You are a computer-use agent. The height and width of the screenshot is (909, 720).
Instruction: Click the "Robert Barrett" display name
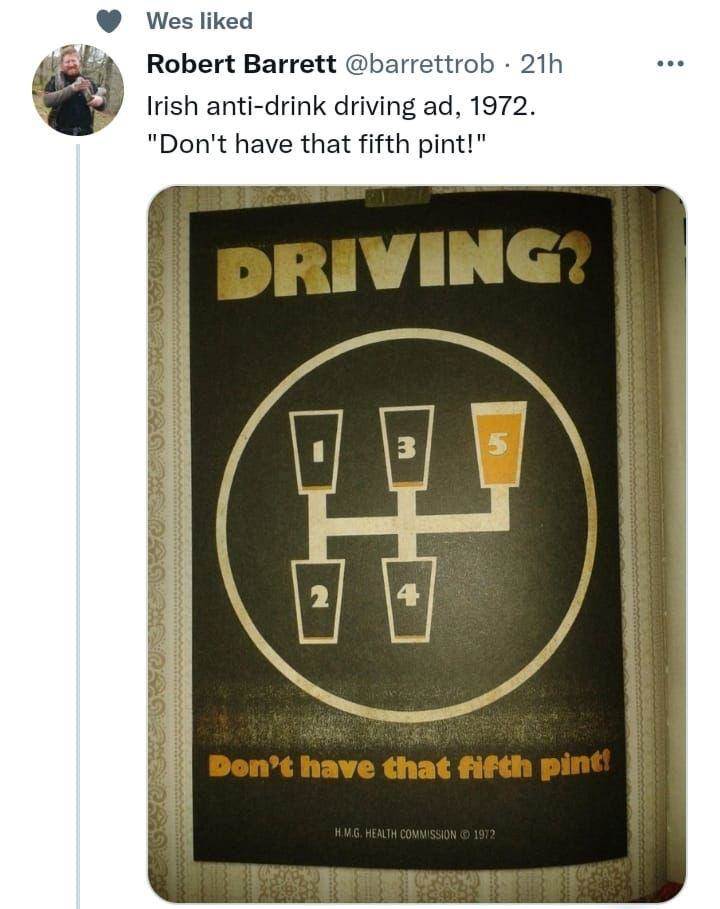241,64
